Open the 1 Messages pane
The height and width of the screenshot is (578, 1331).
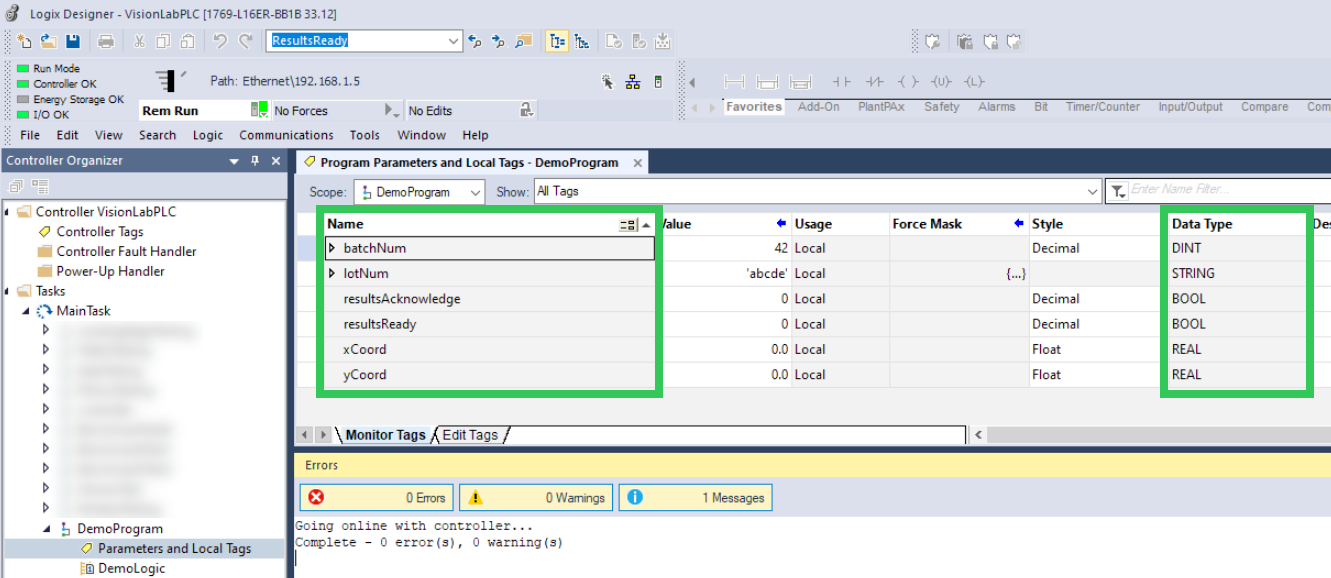(695, 497)
